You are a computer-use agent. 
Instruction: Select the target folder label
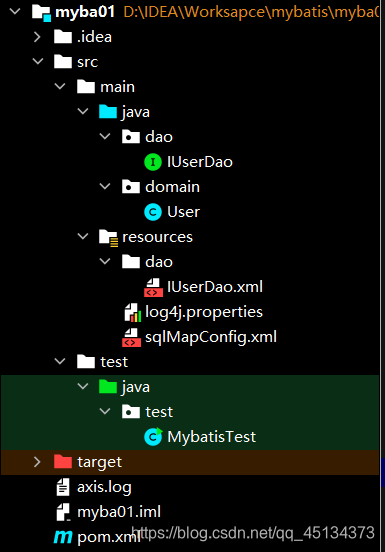(100, 462)
